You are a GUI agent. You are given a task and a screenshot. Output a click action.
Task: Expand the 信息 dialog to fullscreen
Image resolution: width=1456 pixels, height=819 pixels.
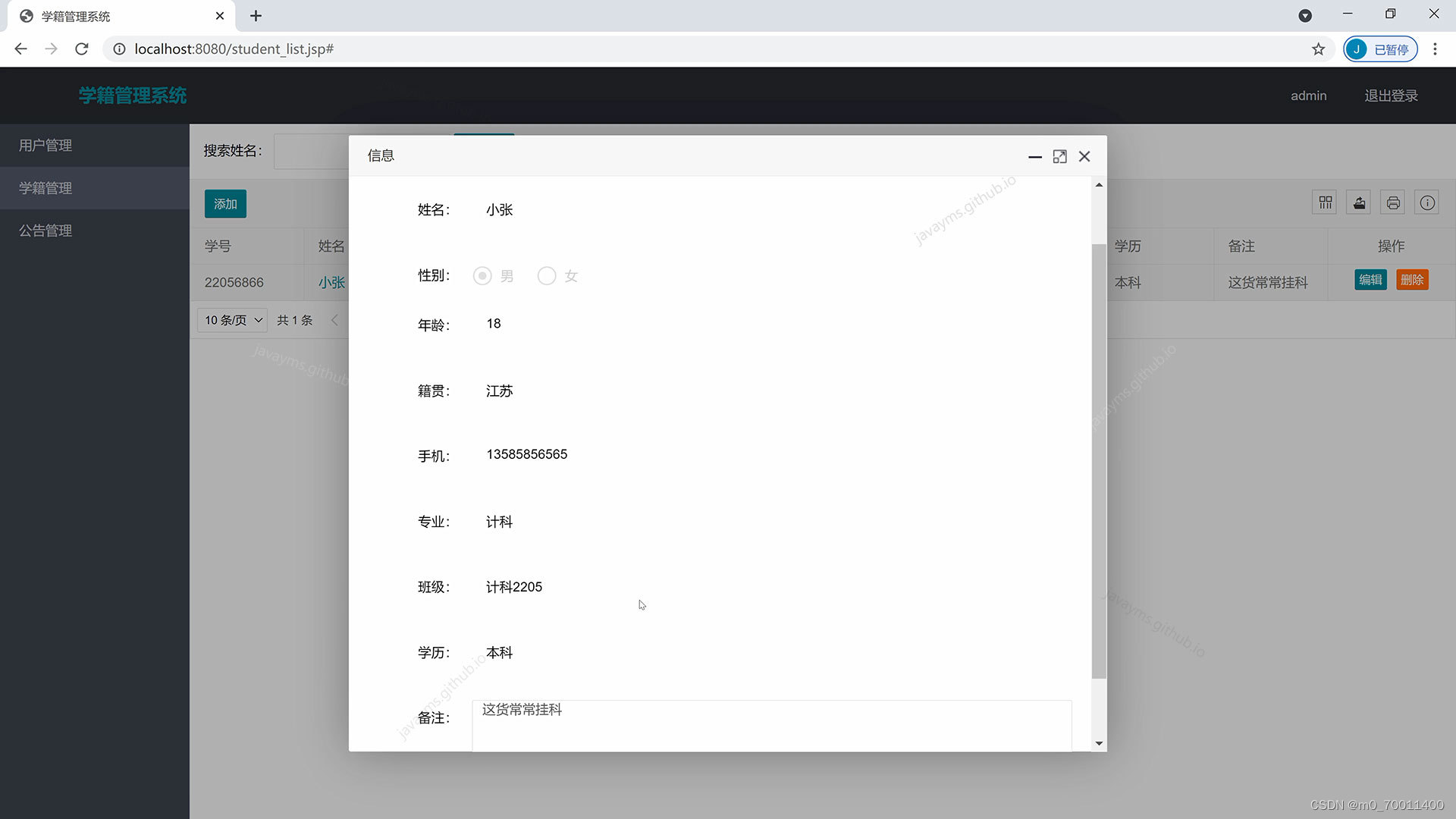(x=1060, y=156)
